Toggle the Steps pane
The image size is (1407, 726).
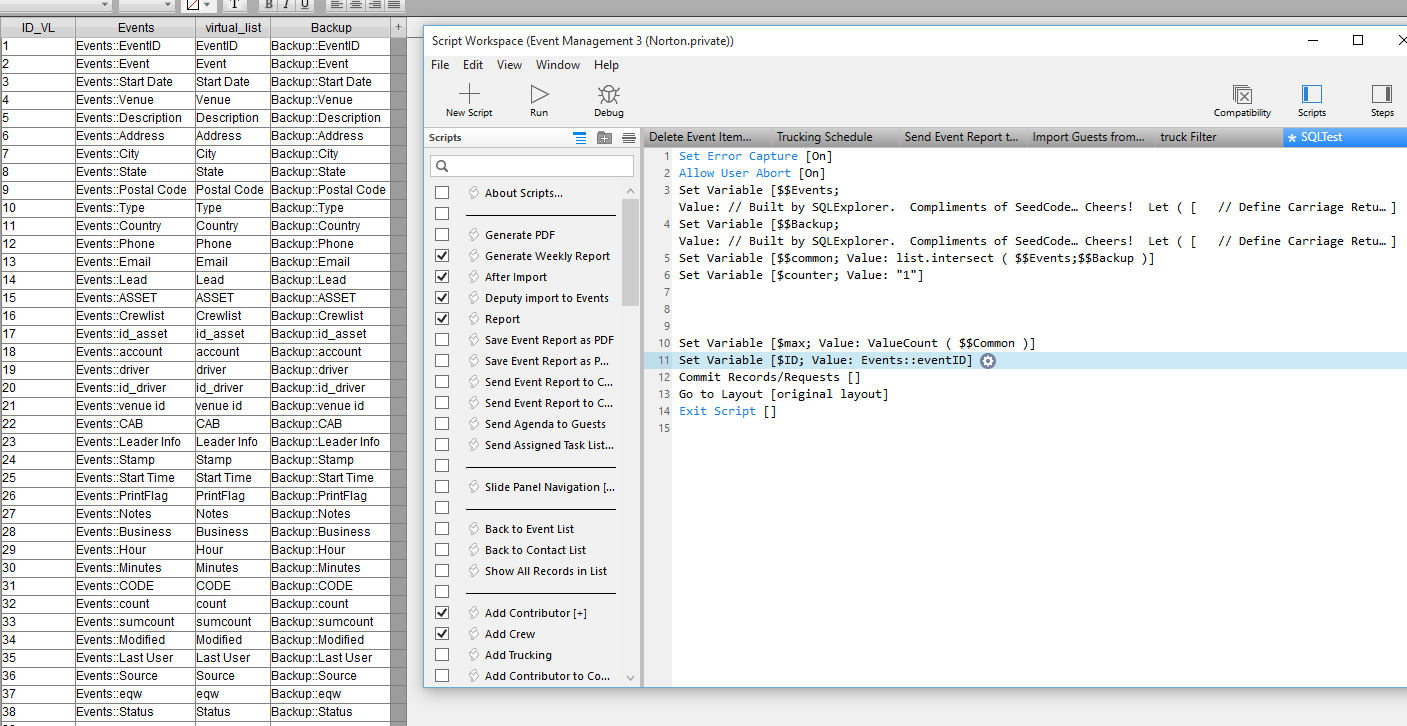pos(1382,94)
